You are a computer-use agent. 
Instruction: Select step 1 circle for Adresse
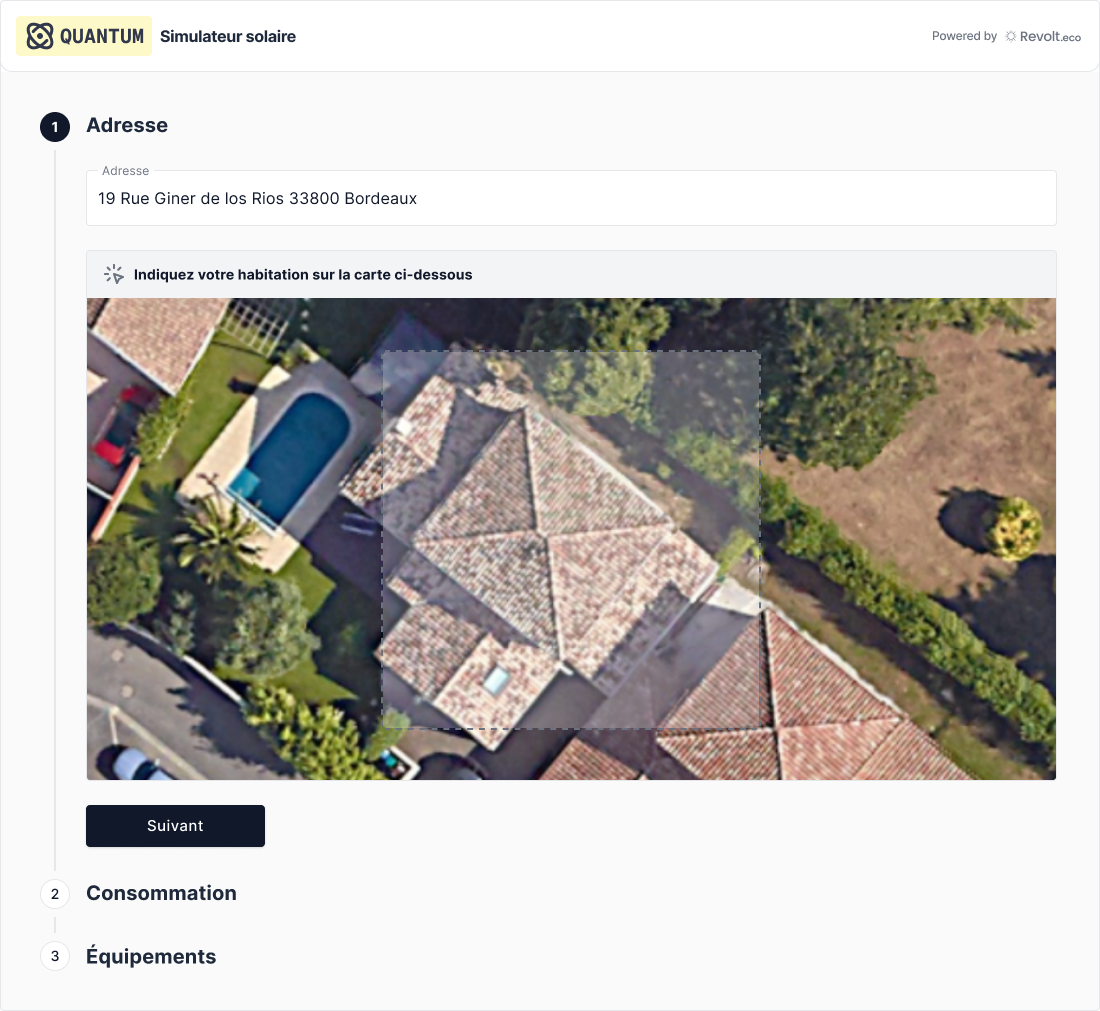pos(55,127)
